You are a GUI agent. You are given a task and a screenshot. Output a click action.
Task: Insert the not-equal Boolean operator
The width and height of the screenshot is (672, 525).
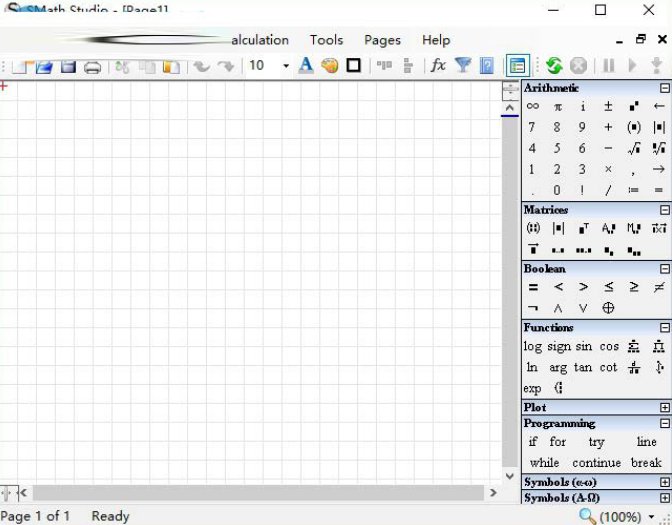[659, 287]
